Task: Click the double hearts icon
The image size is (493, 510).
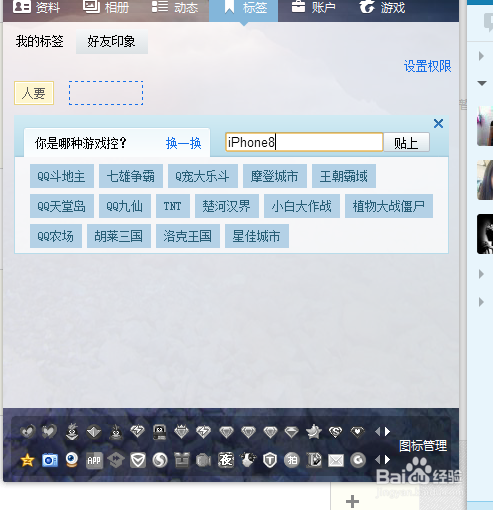Action: [x=49, y=432]
